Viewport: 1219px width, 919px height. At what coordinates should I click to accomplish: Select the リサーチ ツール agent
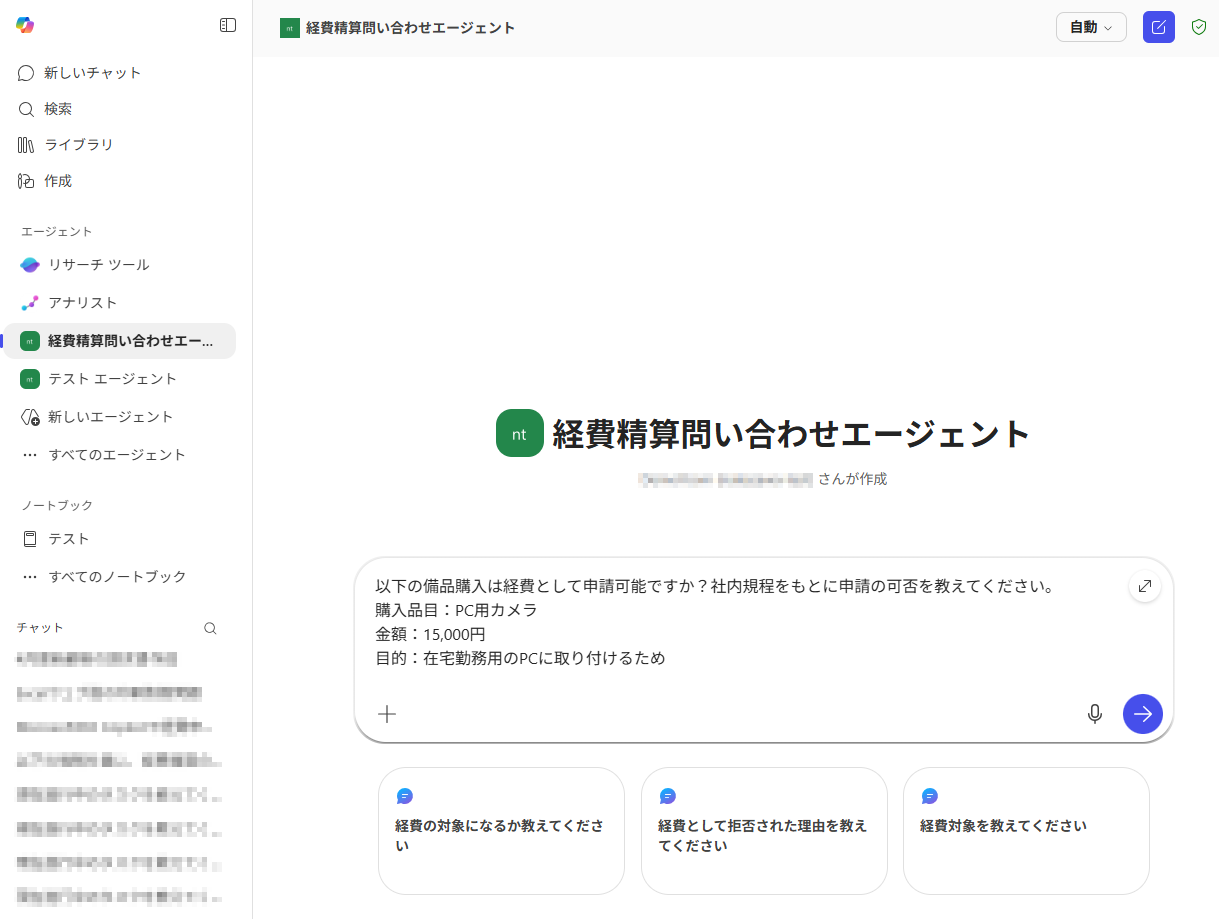click(98, 265)
